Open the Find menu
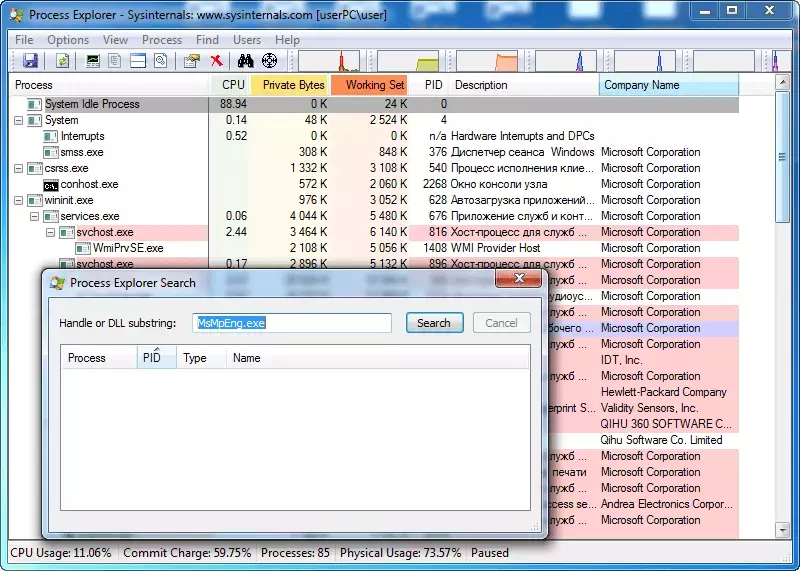The height and width of the screenshot is (571, 800). [207, 40]
